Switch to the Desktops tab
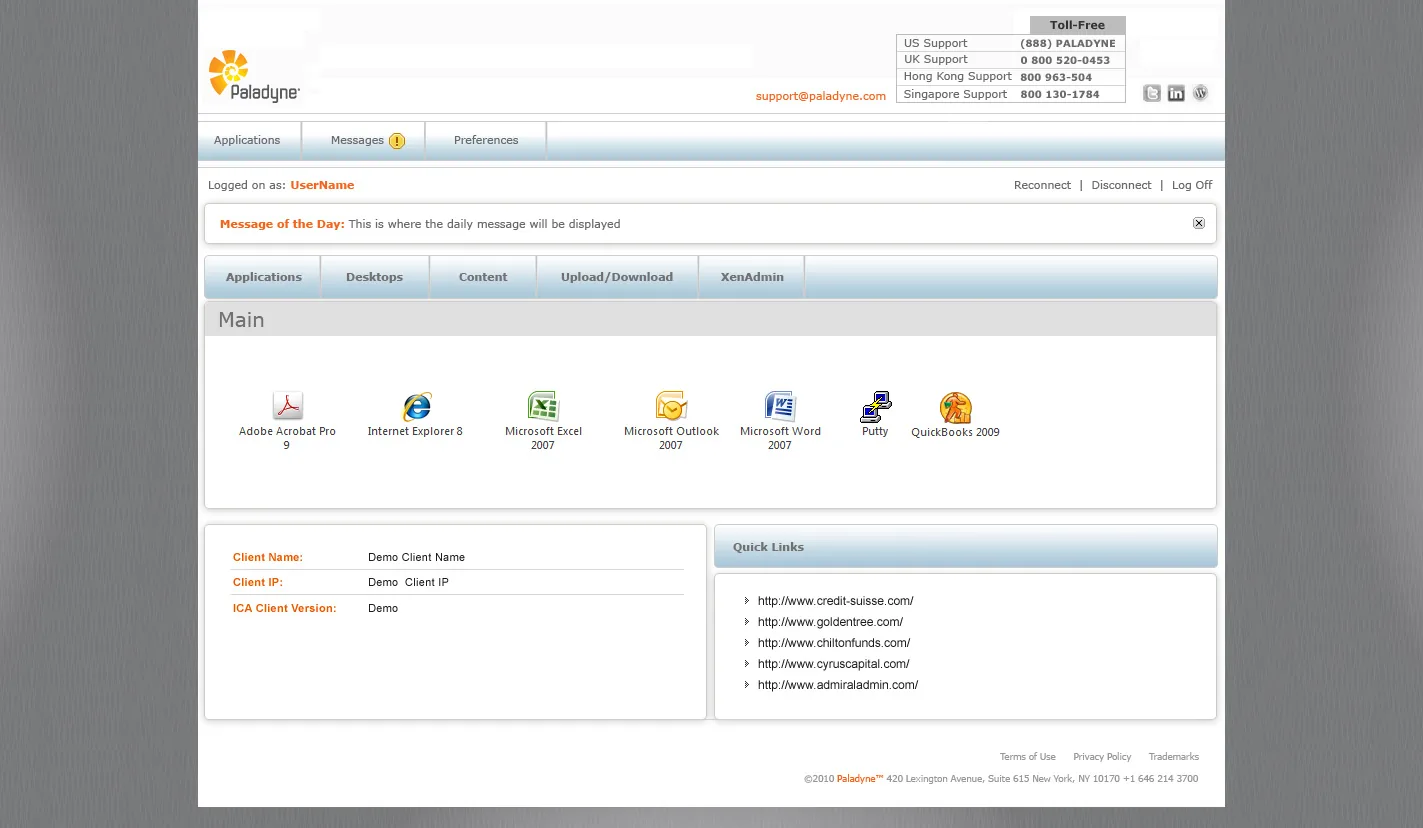The width and height of the screenshot is (1423, 828). (x=375, y=277)
